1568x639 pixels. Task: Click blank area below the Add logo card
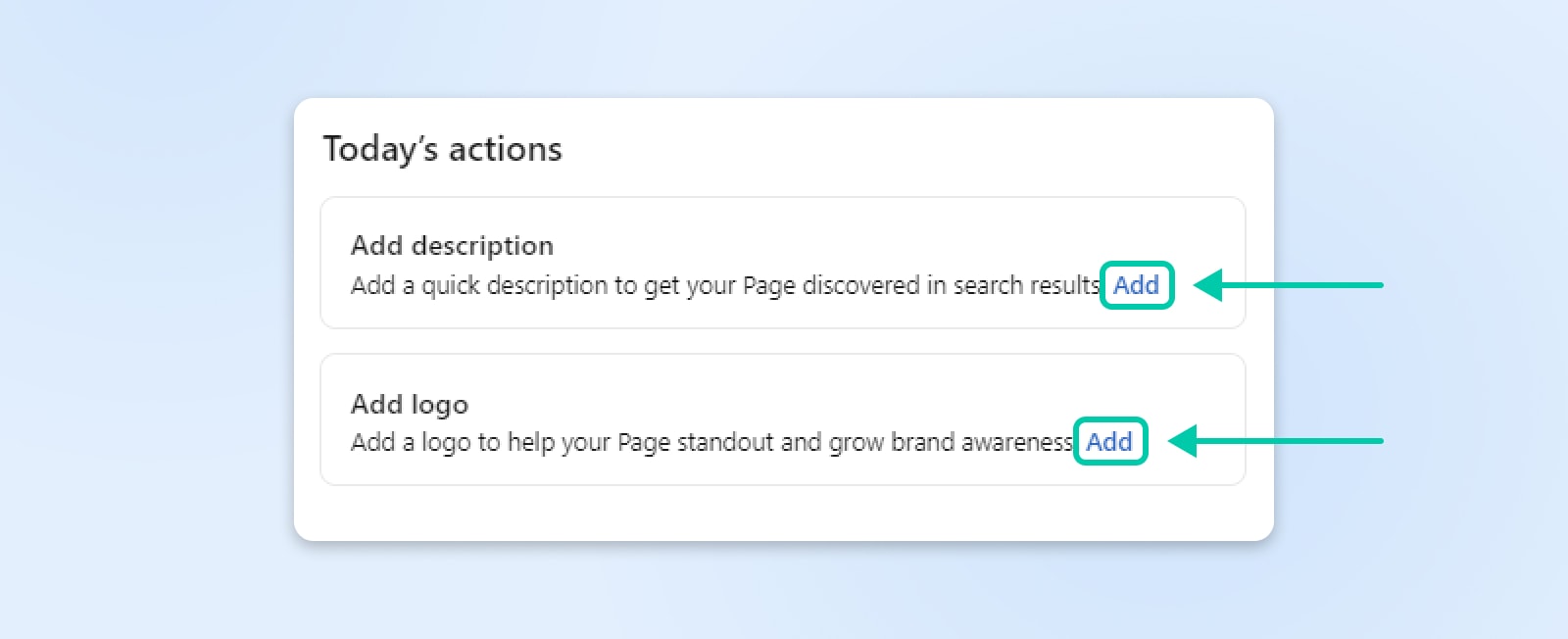tap(784, 513)
